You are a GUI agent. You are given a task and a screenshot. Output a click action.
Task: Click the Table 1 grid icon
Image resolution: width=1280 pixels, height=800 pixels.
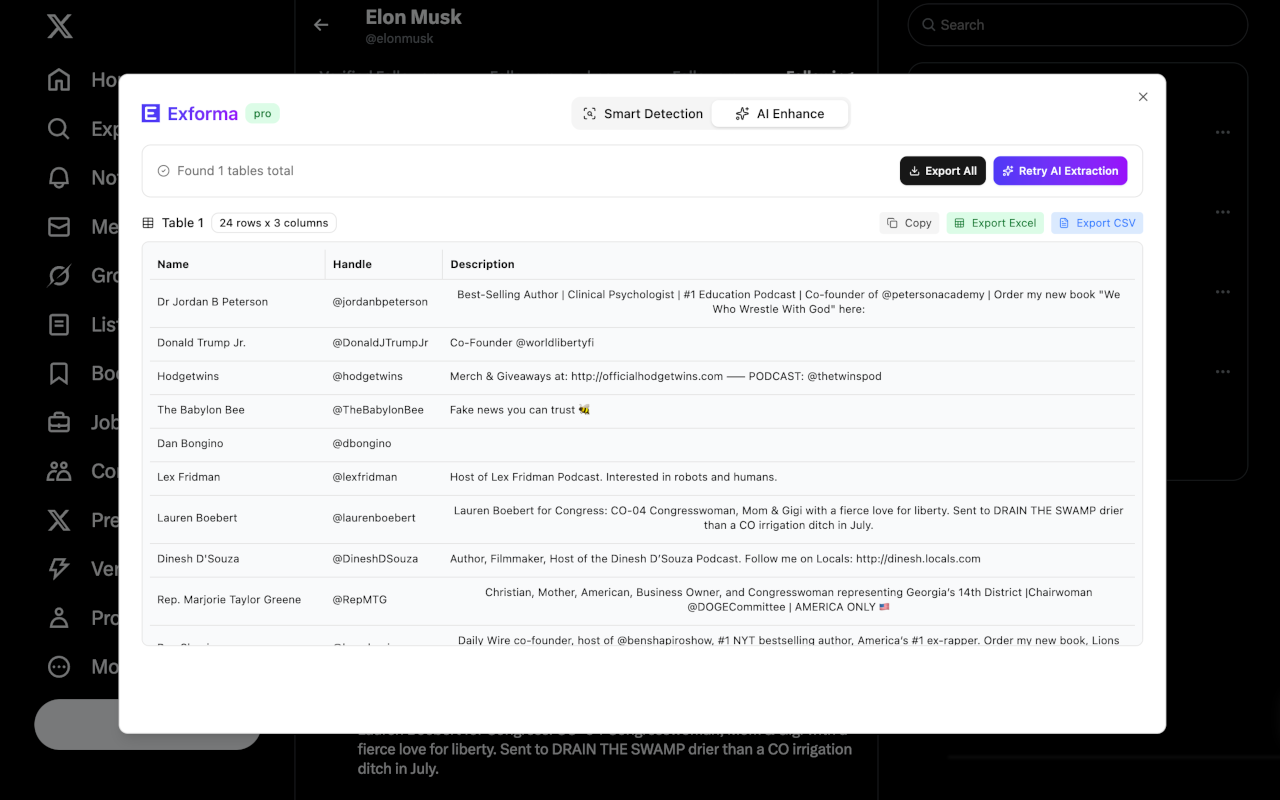tap(148, 223)
